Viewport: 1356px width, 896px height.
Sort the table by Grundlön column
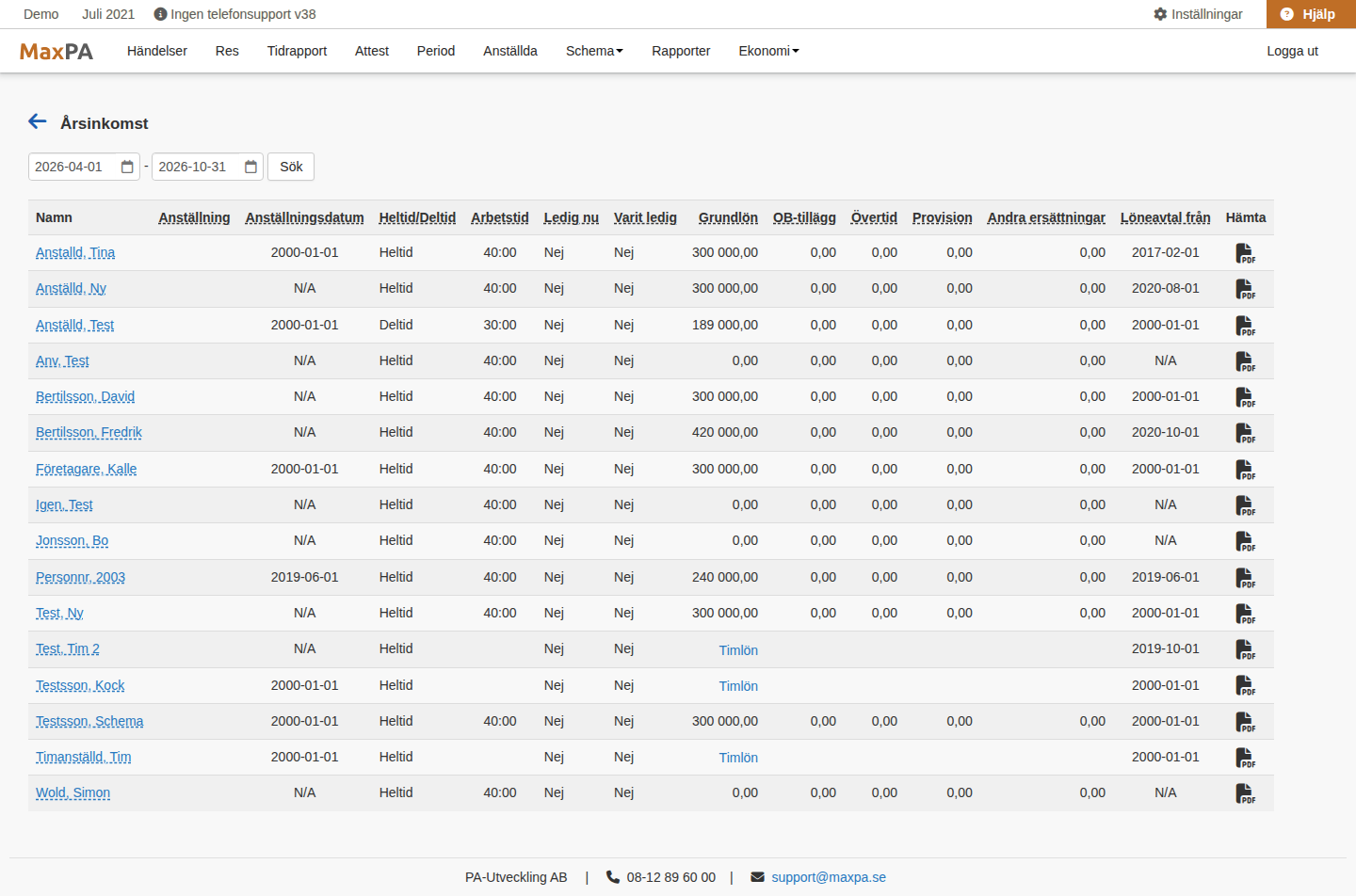728,217
